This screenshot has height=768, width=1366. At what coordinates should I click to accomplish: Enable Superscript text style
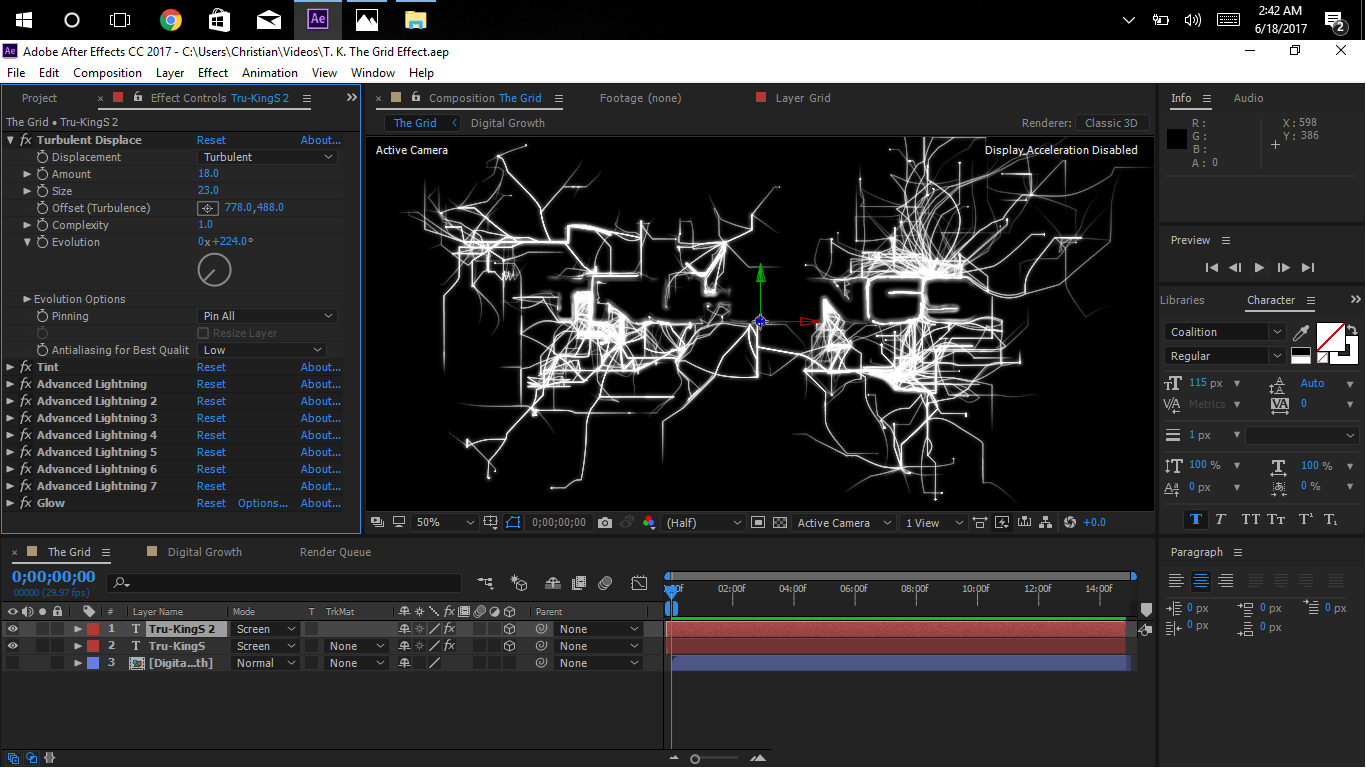coord(1305,519)
